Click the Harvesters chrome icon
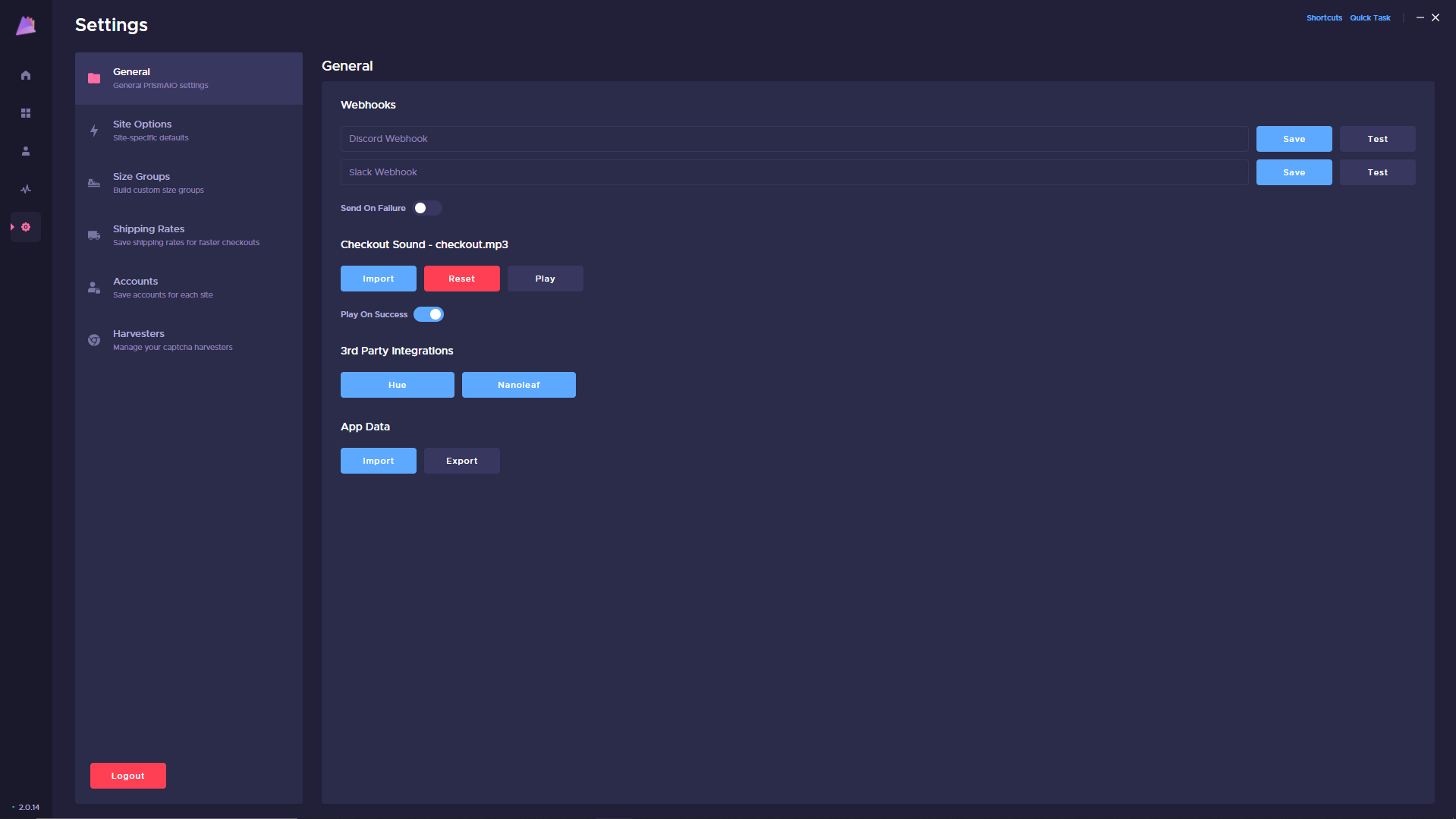Viewport: 1456px width, 819px height. click(94, 340)
